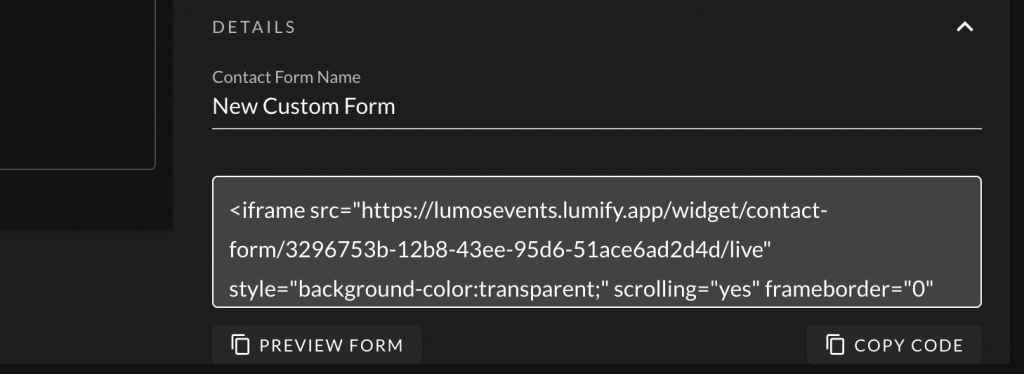Focus the Contact Form Name field
Screen dimensions: 1024x374
coord(596,106)
